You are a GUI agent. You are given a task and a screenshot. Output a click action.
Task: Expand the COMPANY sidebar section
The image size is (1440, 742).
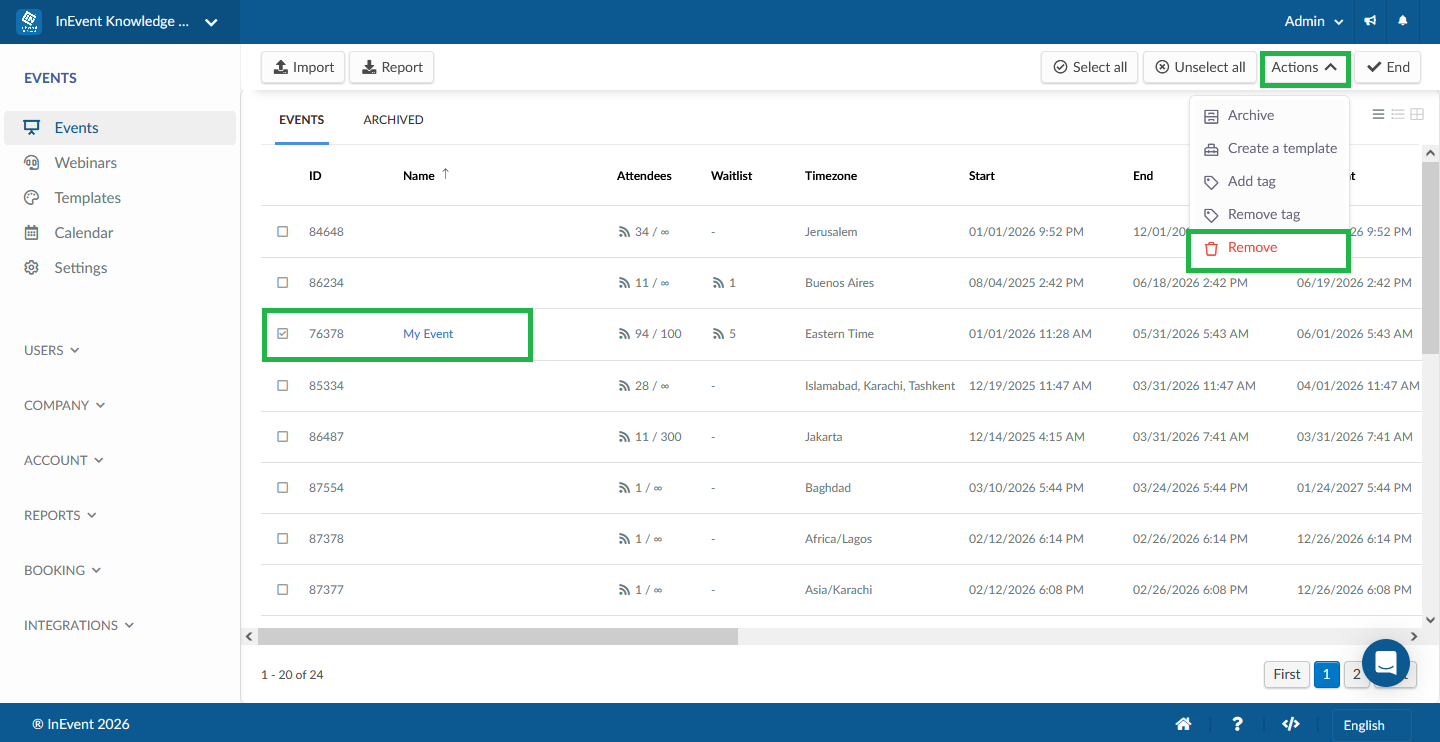pos(65,405)
